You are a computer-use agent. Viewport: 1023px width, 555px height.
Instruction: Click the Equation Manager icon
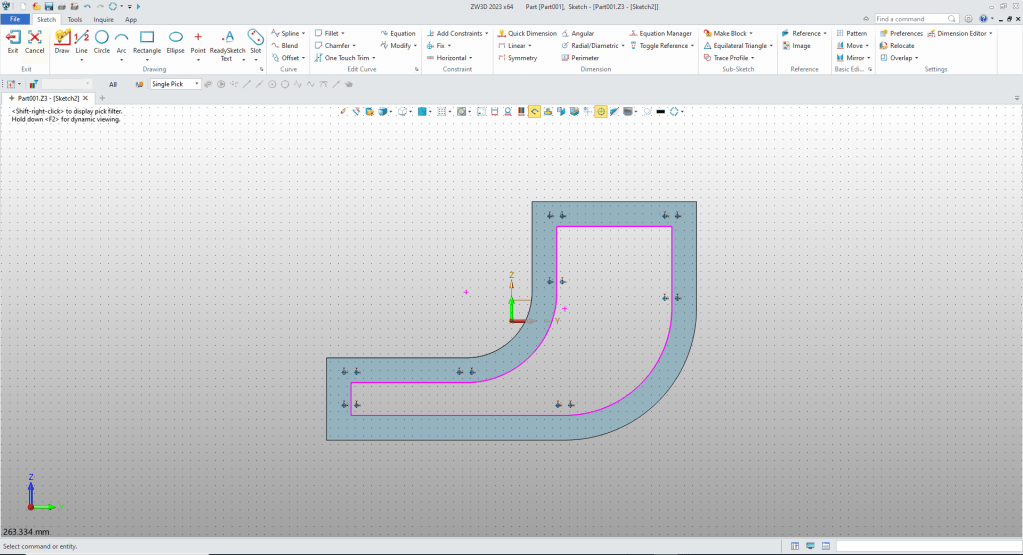point(660,33)
